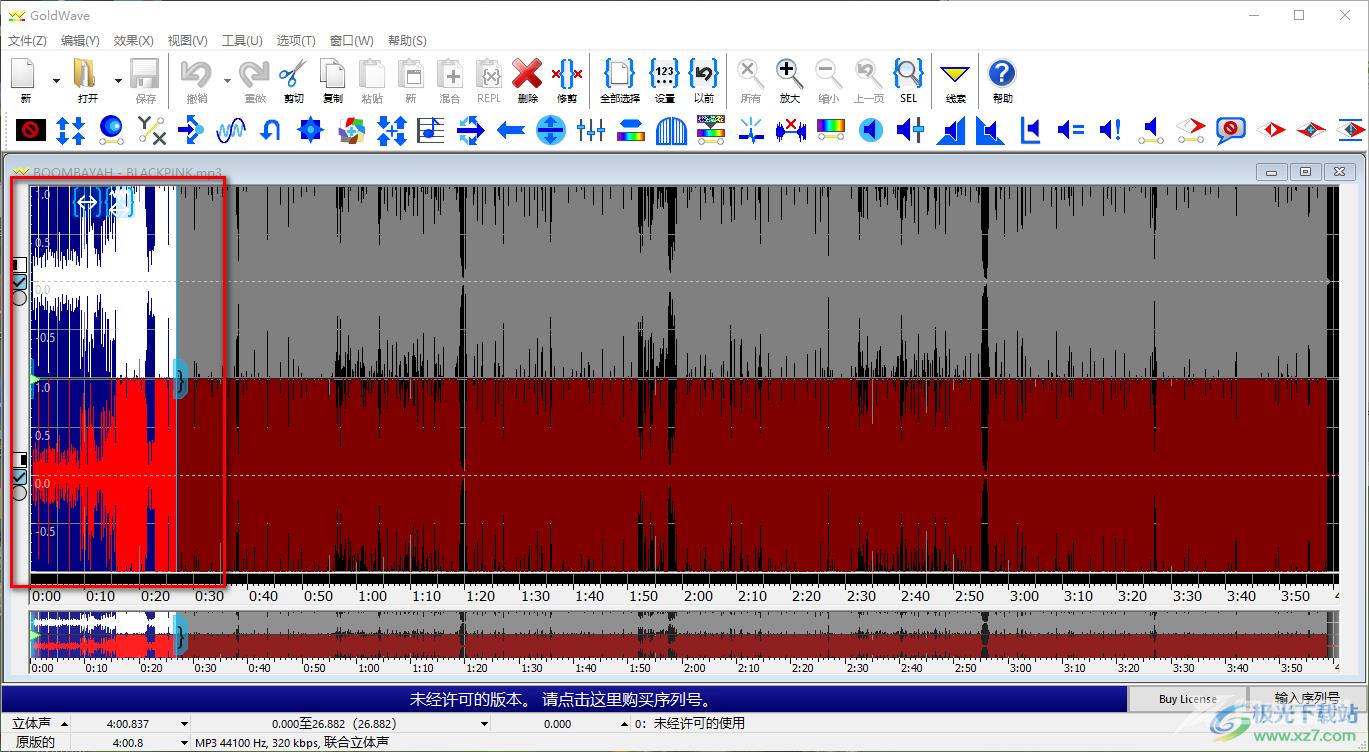Click the 剪切 (Cut) scissors icon
Screen dimensions: 1369x752
[x=293, y=80]
